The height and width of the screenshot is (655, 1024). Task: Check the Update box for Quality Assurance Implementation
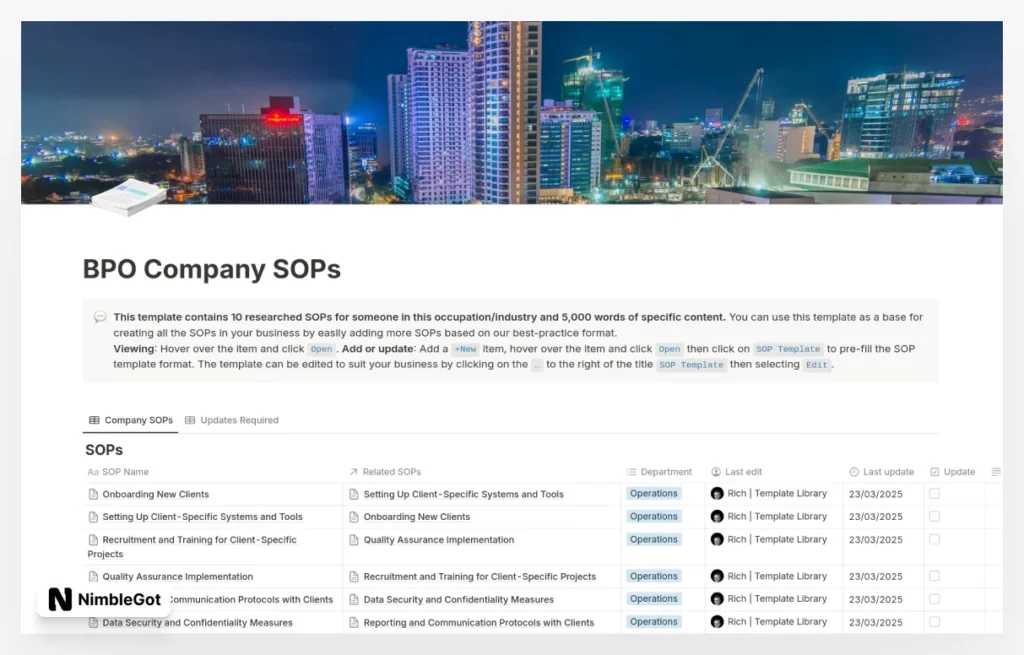click(936, 575)
